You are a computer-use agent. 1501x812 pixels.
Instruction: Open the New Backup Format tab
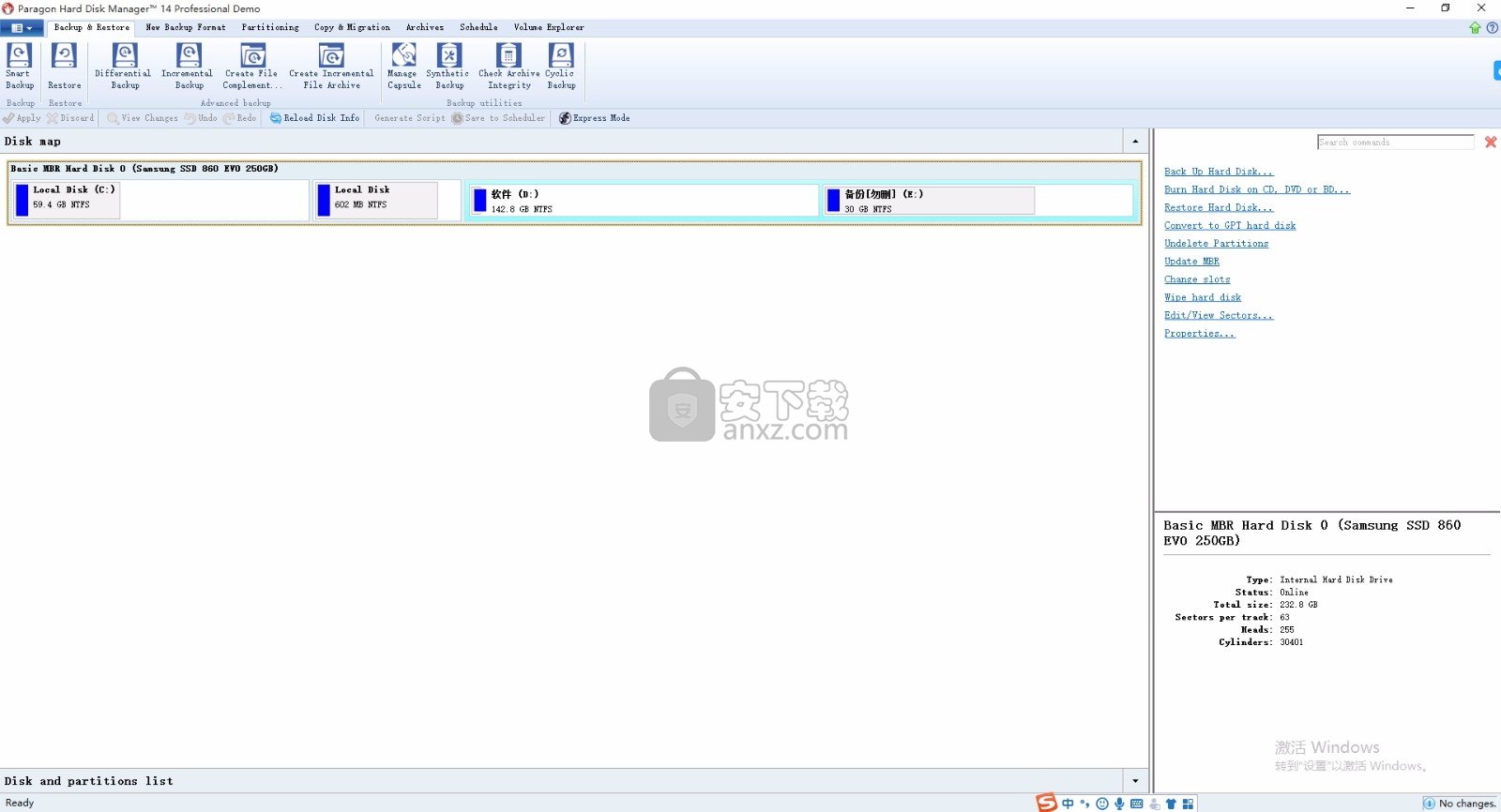(186, 28)
